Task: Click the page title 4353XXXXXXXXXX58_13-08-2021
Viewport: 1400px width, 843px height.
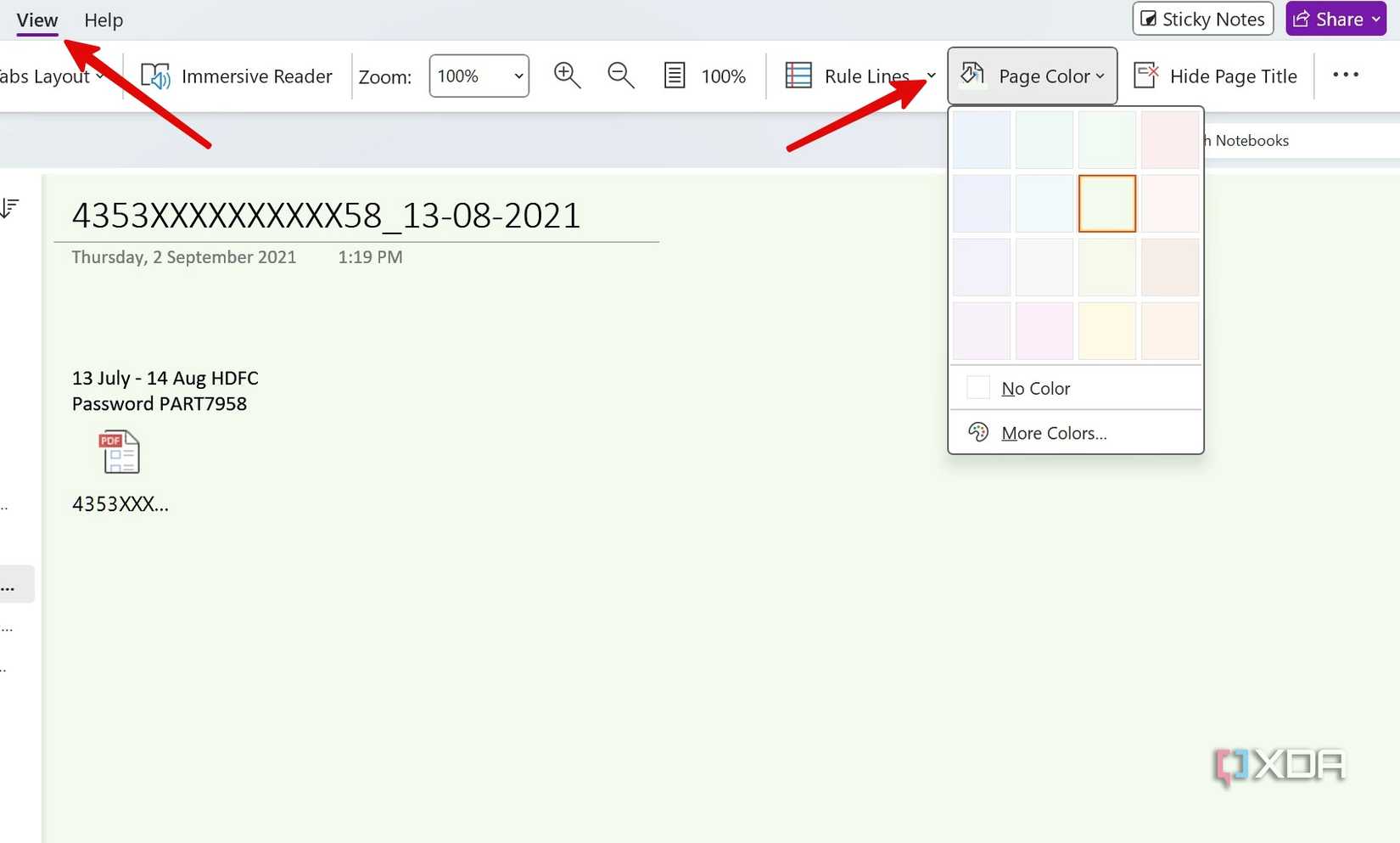Action: 327,215
